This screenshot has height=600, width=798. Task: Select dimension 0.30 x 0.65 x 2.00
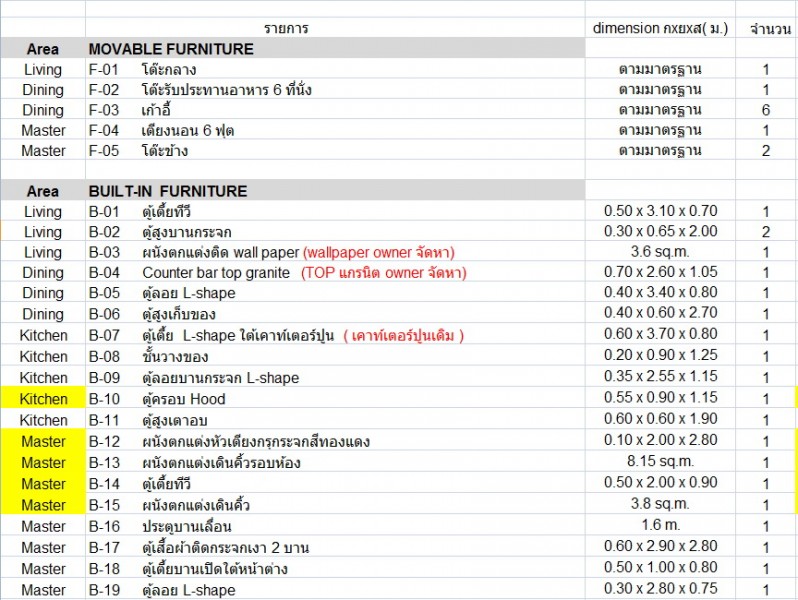coord(660,232)
